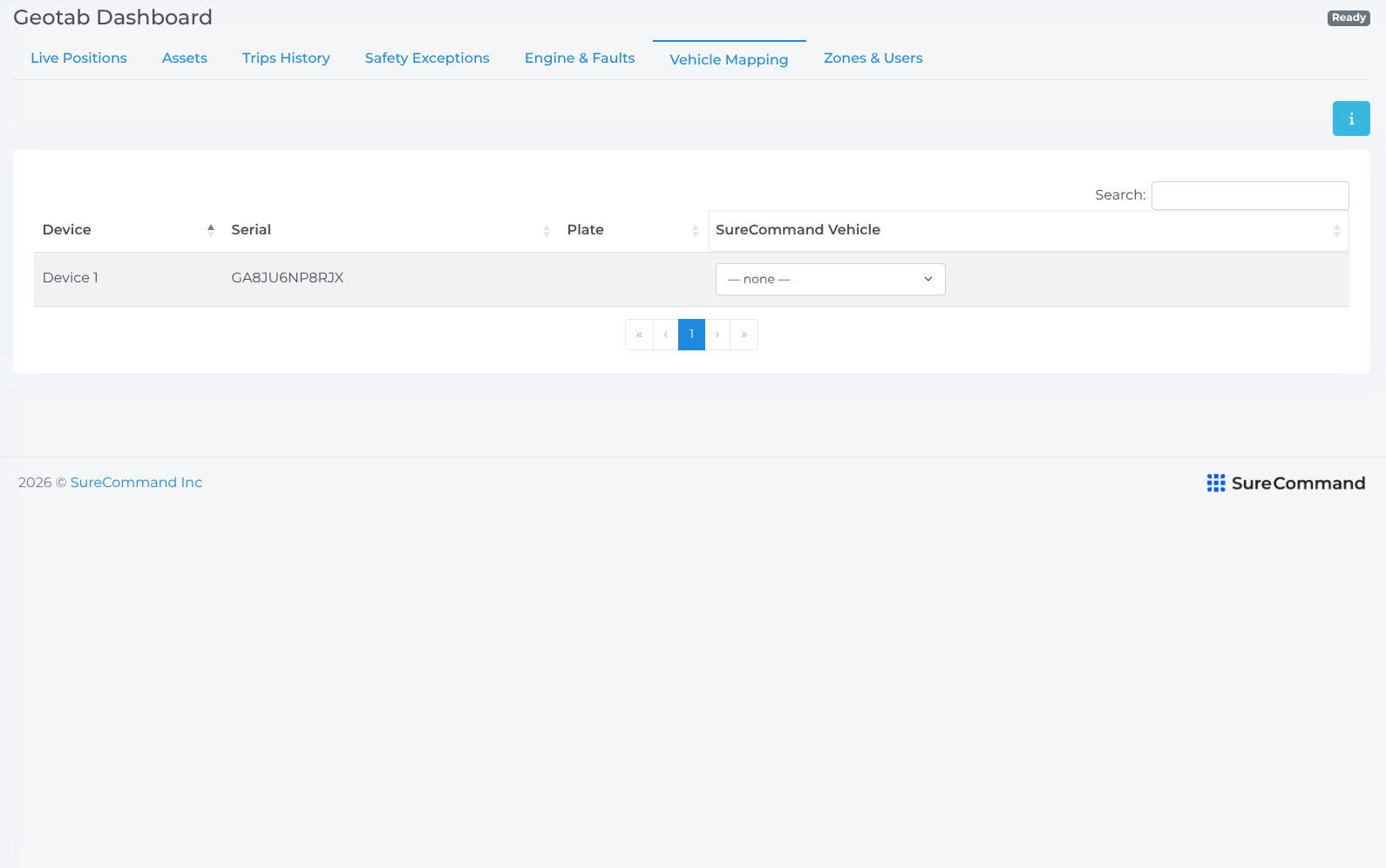Go to the next page

coord(717,335)
